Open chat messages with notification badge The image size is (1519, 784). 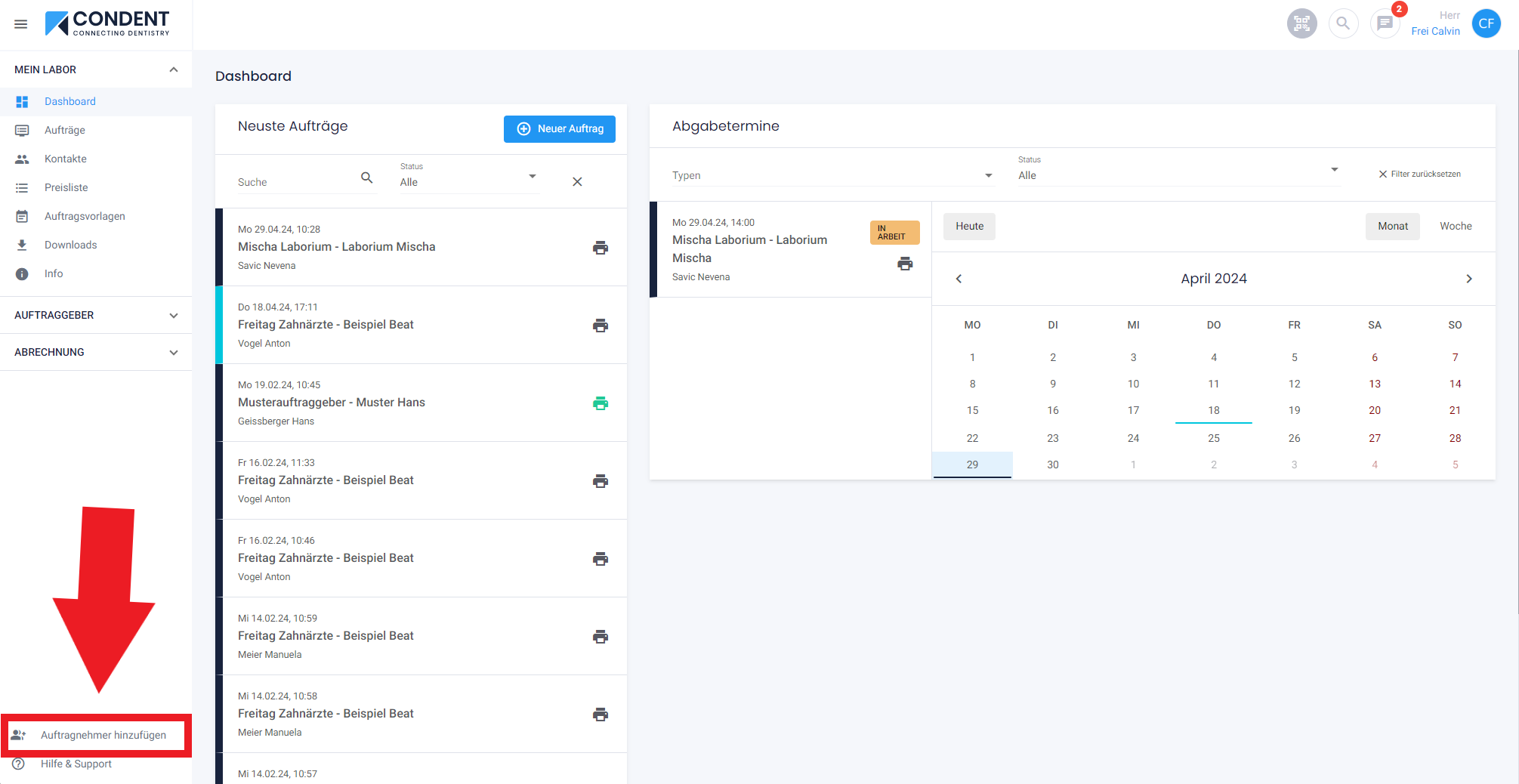coord(1385,23)
